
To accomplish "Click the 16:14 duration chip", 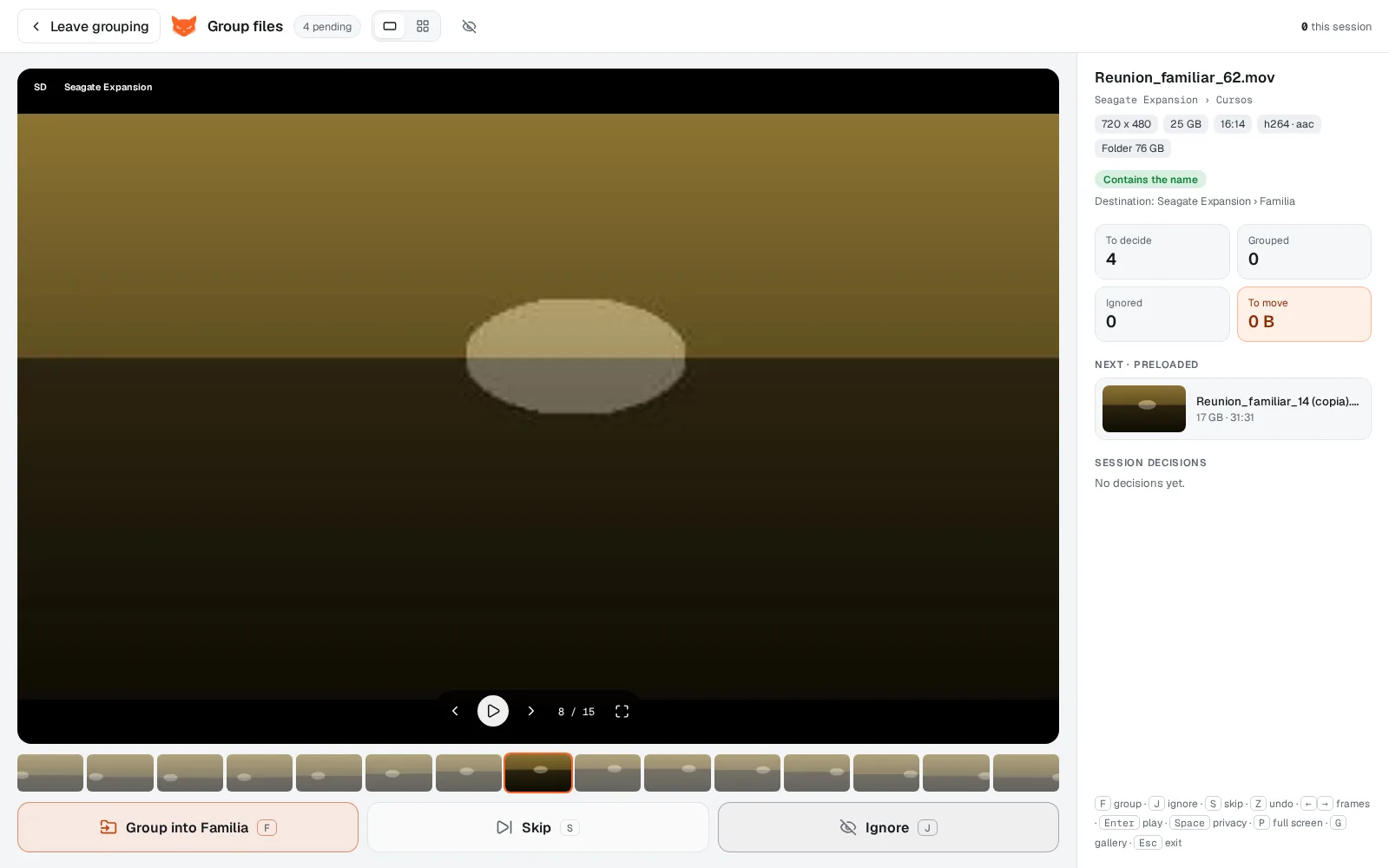I will [1233, 124].
